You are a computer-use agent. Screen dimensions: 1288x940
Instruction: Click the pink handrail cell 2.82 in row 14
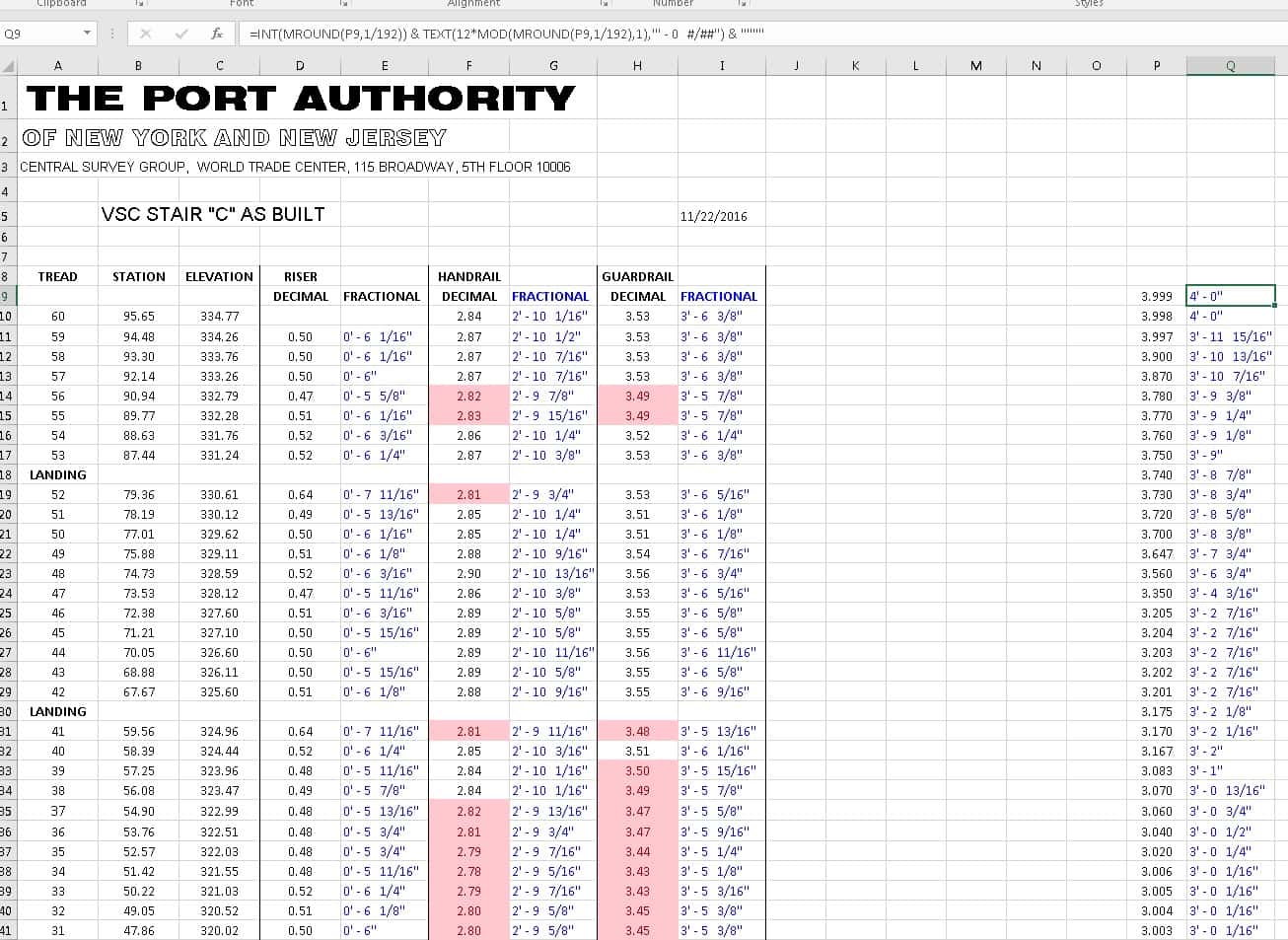[x=468, y=396]
